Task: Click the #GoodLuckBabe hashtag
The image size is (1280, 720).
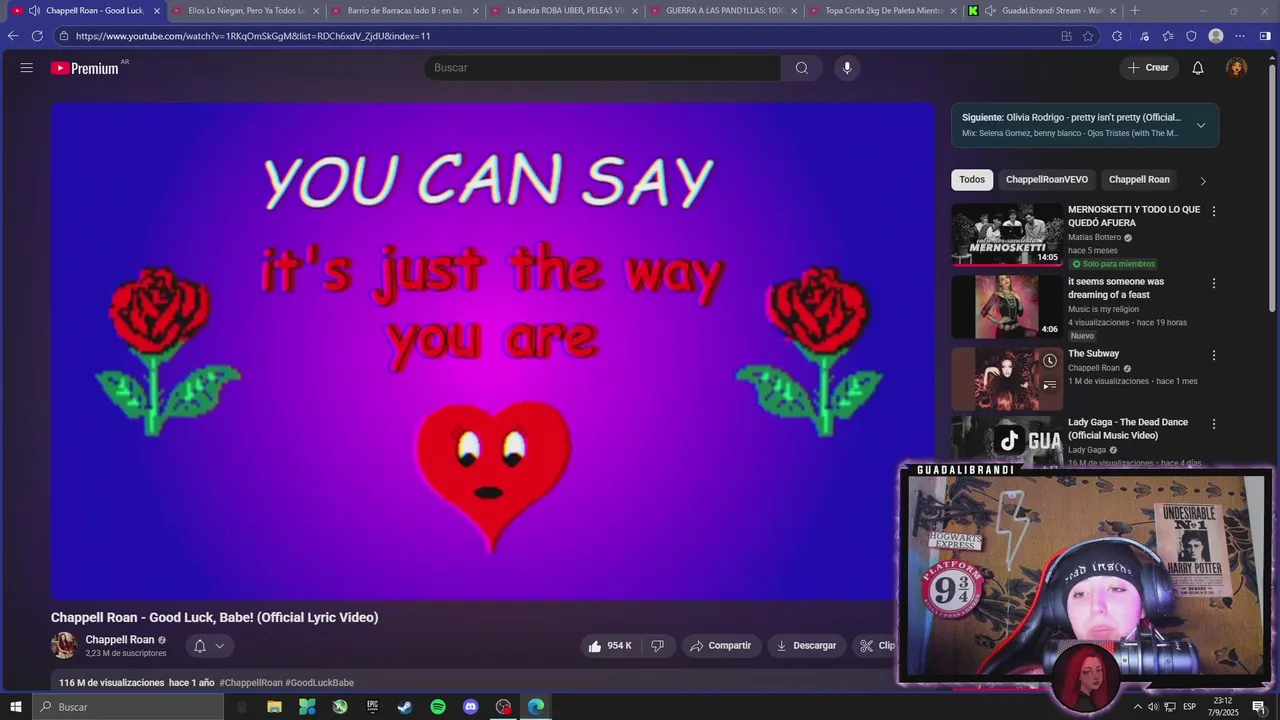Action: coord(320,683)
